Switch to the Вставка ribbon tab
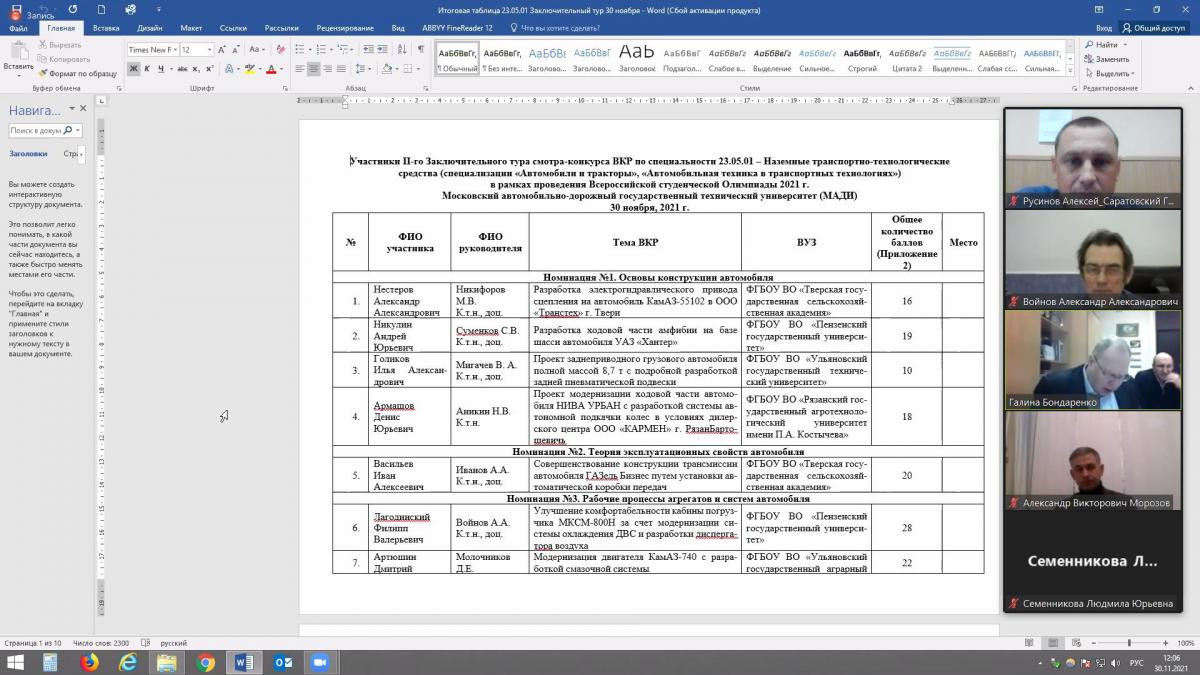Screen dimensions: 1200x675 click(x=106, y=28)
